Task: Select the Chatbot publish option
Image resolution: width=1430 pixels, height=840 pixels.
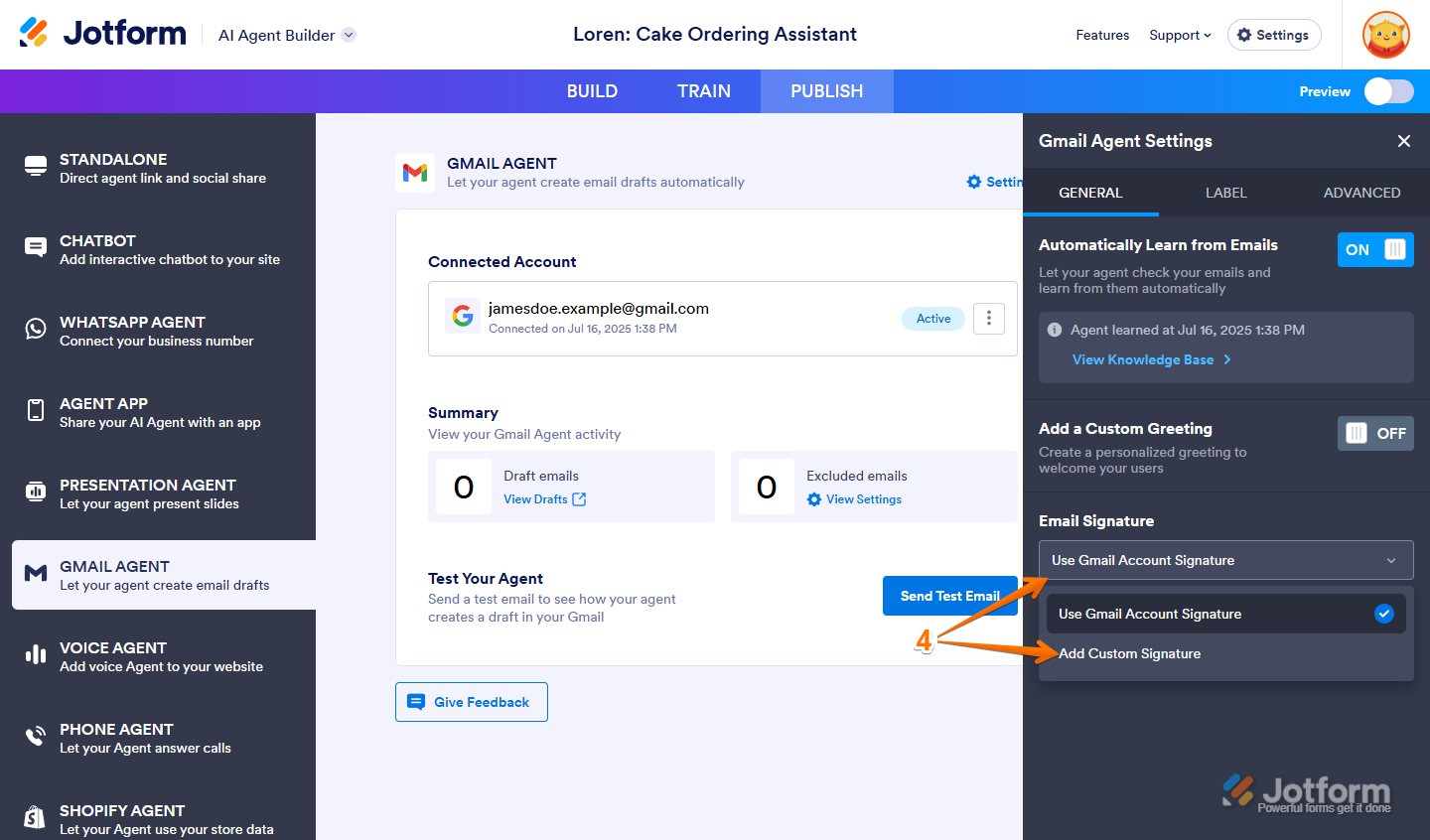Action: pos(158,249)
